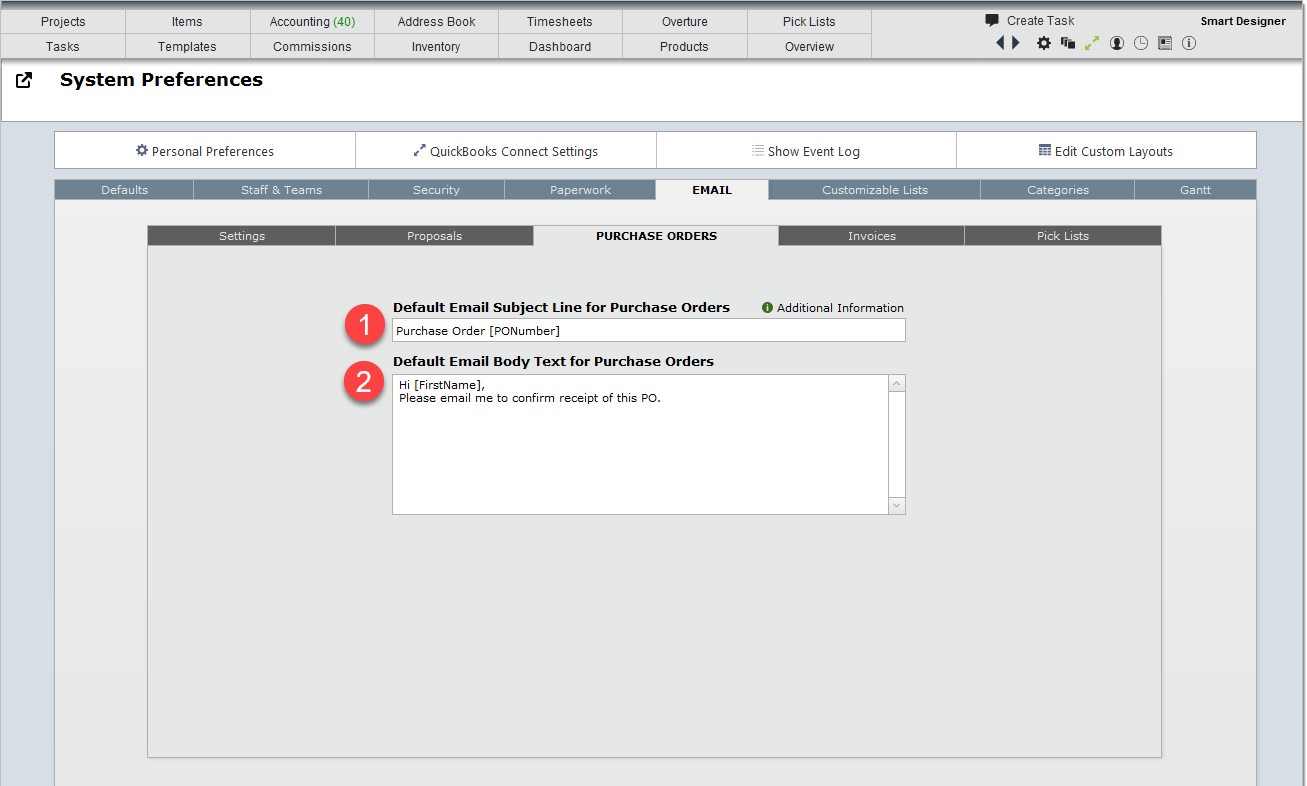
Task: Open the settings gear icon
Action: tap(1044, 43)
